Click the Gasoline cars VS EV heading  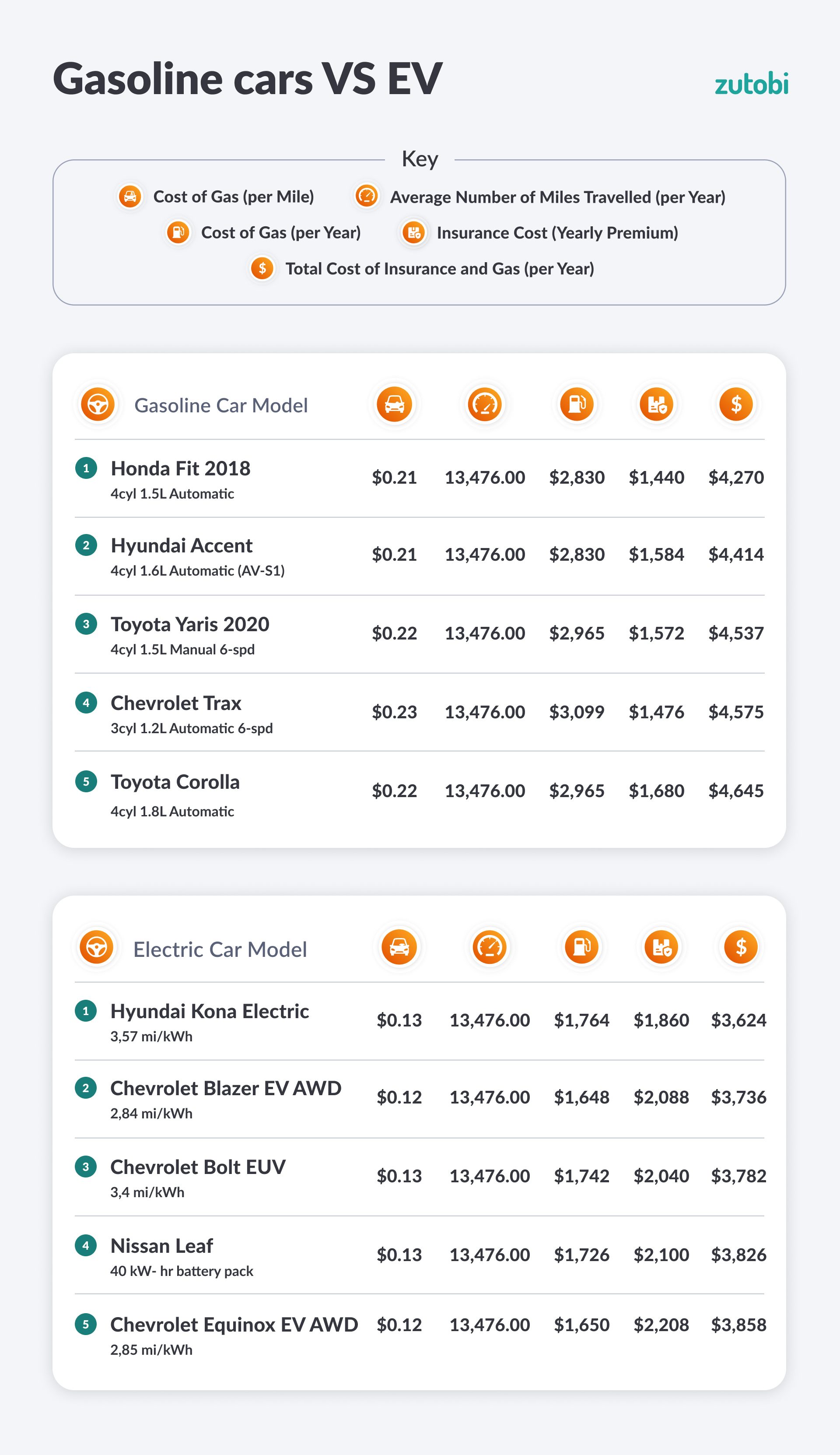[248, 79]
